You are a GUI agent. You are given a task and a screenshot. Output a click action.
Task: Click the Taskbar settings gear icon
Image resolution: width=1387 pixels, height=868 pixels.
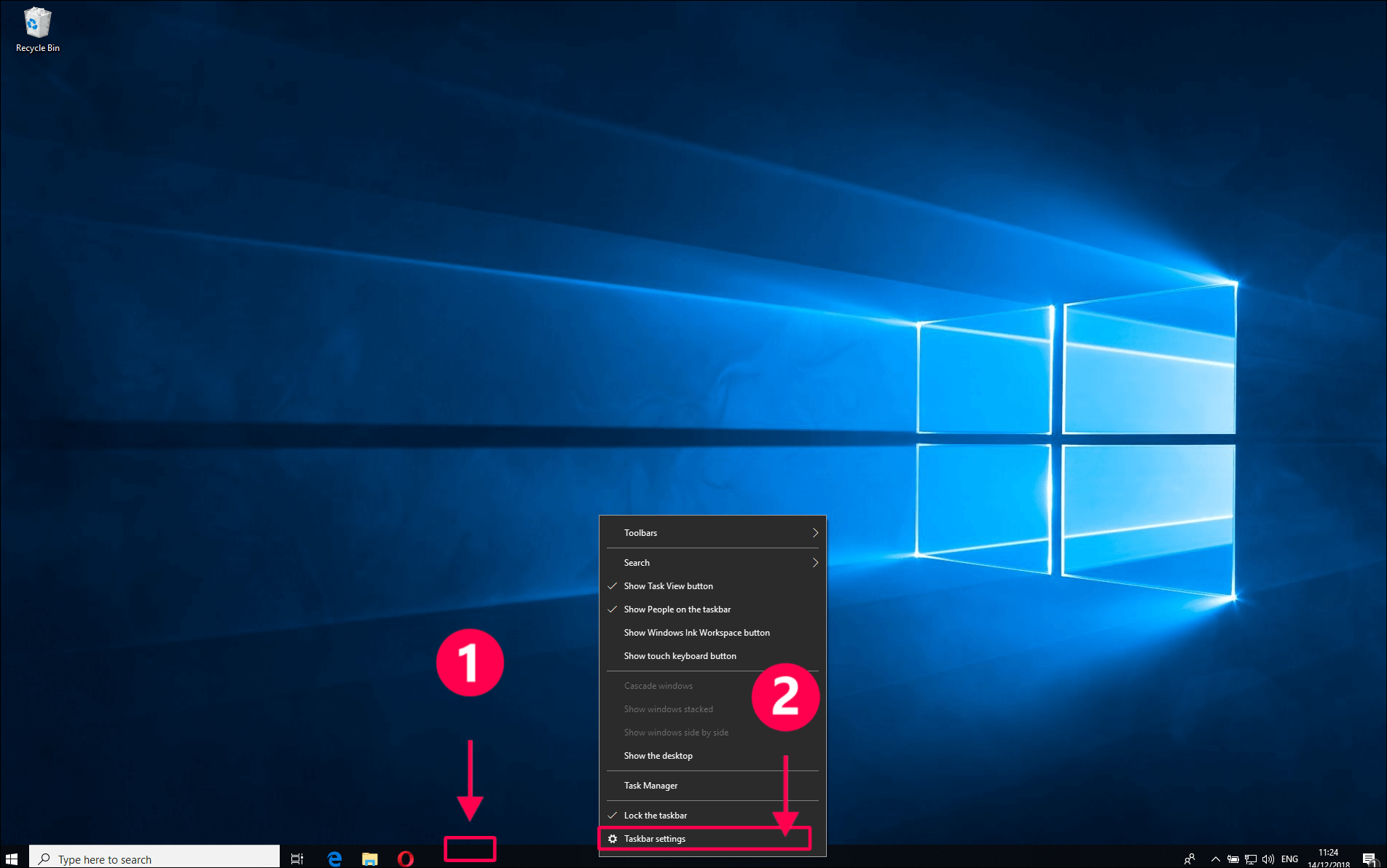click(613, 839)
